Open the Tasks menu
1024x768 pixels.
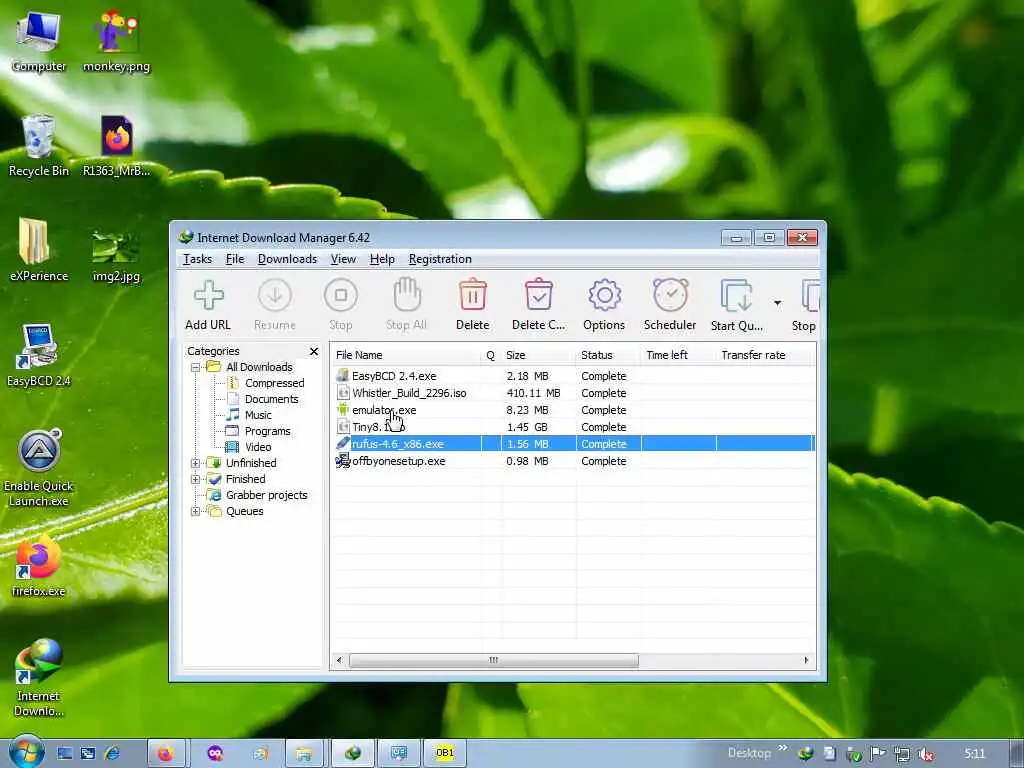[x=197, y=259]
